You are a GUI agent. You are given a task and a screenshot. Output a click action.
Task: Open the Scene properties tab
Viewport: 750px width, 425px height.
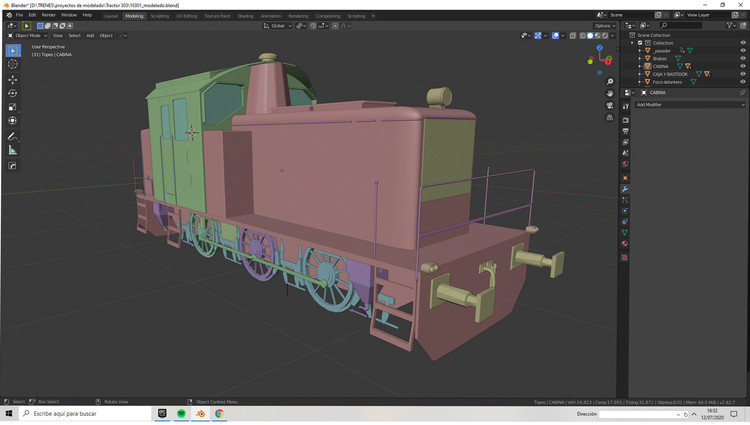625,153
